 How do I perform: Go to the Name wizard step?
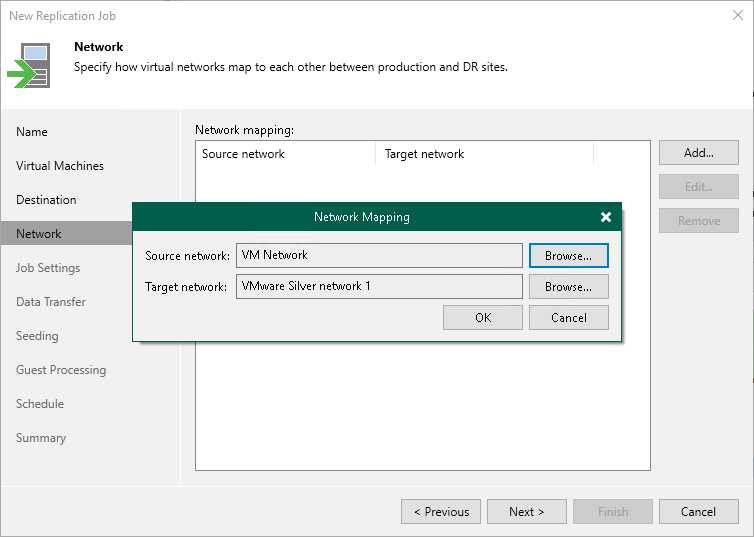pyautogui.click(x=32, y=132)
